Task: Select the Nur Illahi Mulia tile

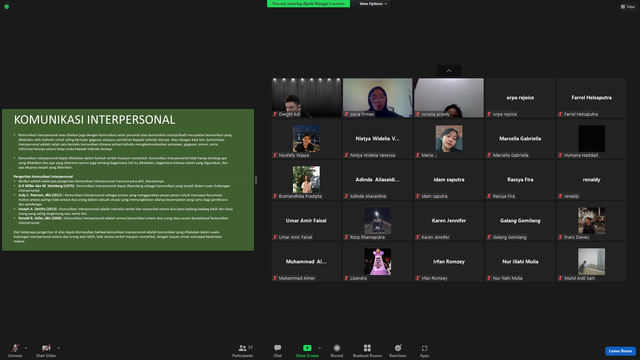Action: [520, 262]
